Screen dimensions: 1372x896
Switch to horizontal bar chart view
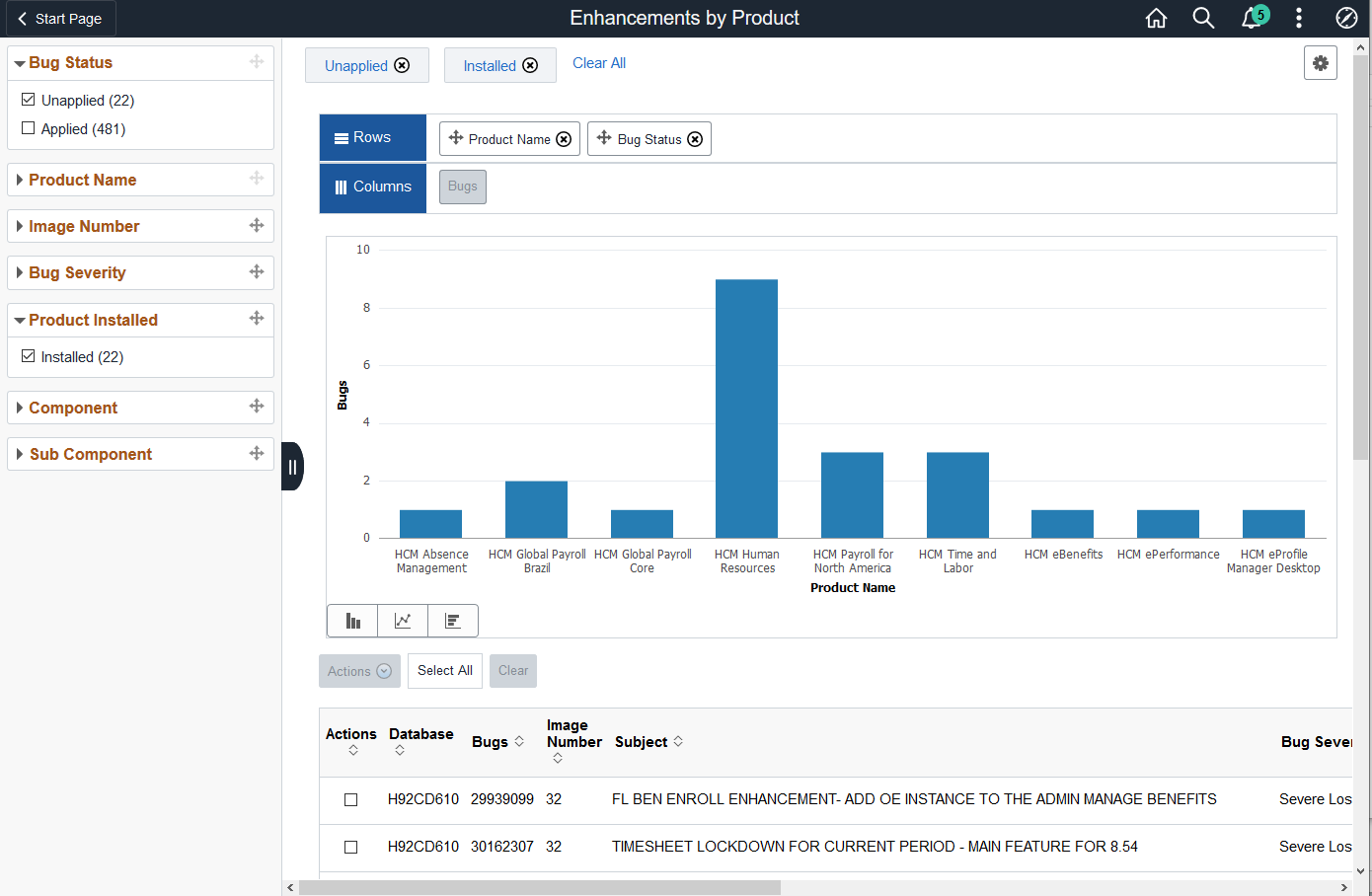pos(453,621)
